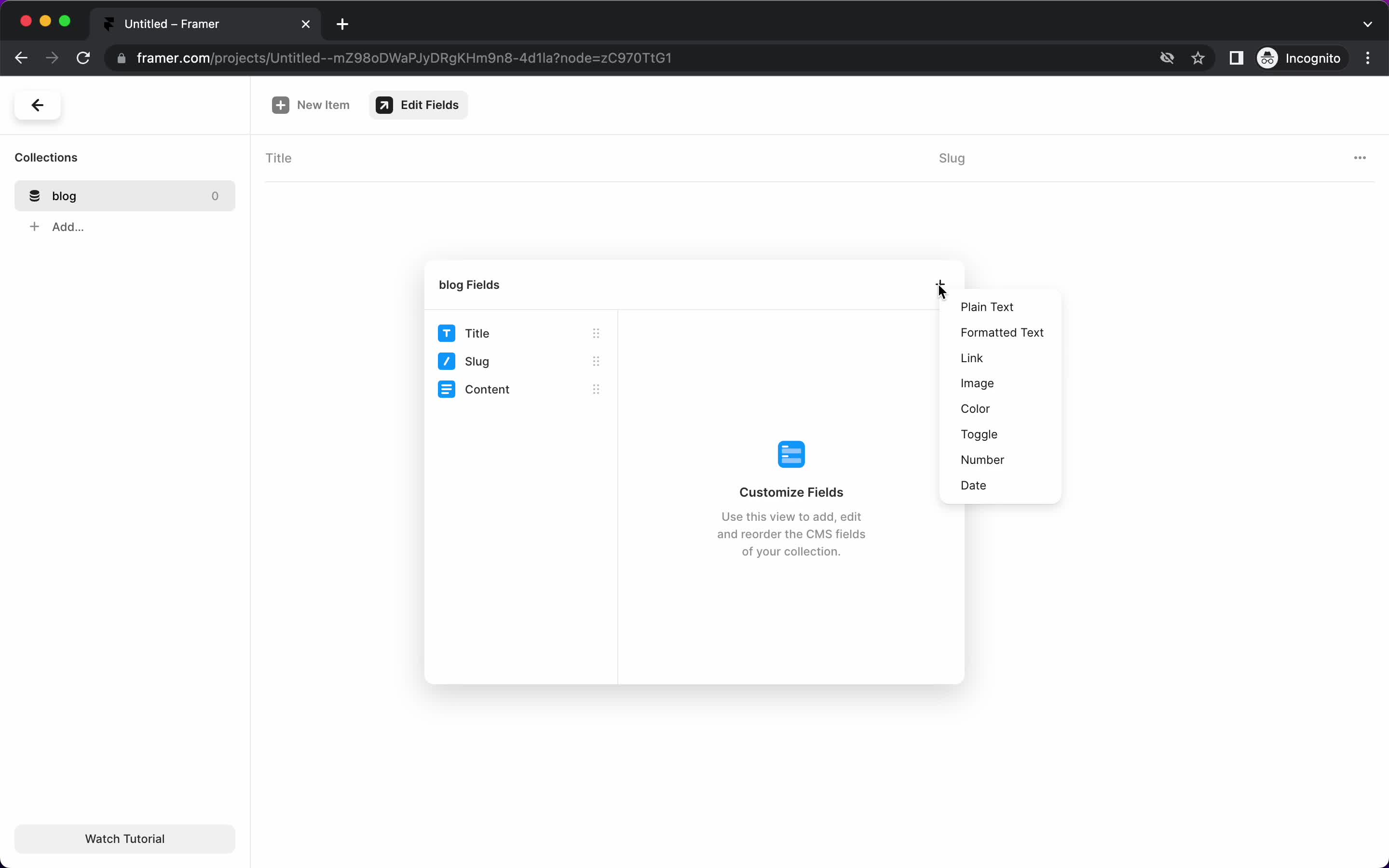Expand the Title field drag handle

tap(596, 333)
